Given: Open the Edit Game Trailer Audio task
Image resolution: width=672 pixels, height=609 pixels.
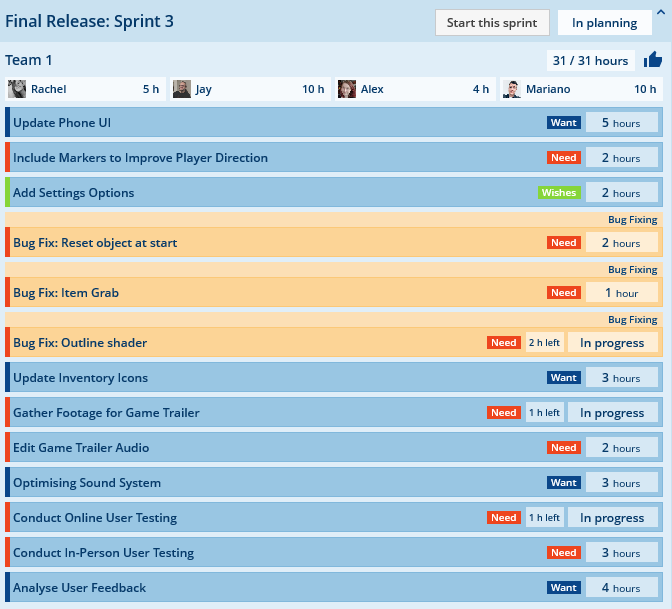Looking at the screenshot, I should (334, 447).
